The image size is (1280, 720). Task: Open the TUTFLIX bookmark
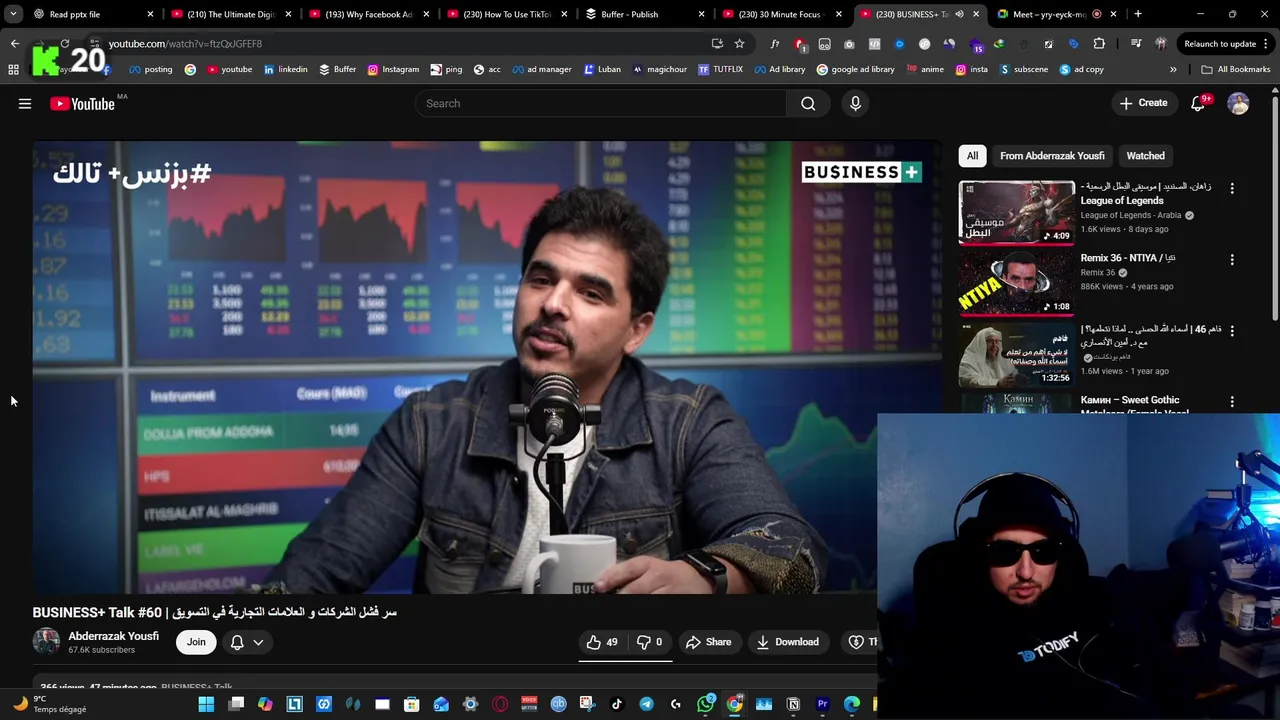[720, 69]
